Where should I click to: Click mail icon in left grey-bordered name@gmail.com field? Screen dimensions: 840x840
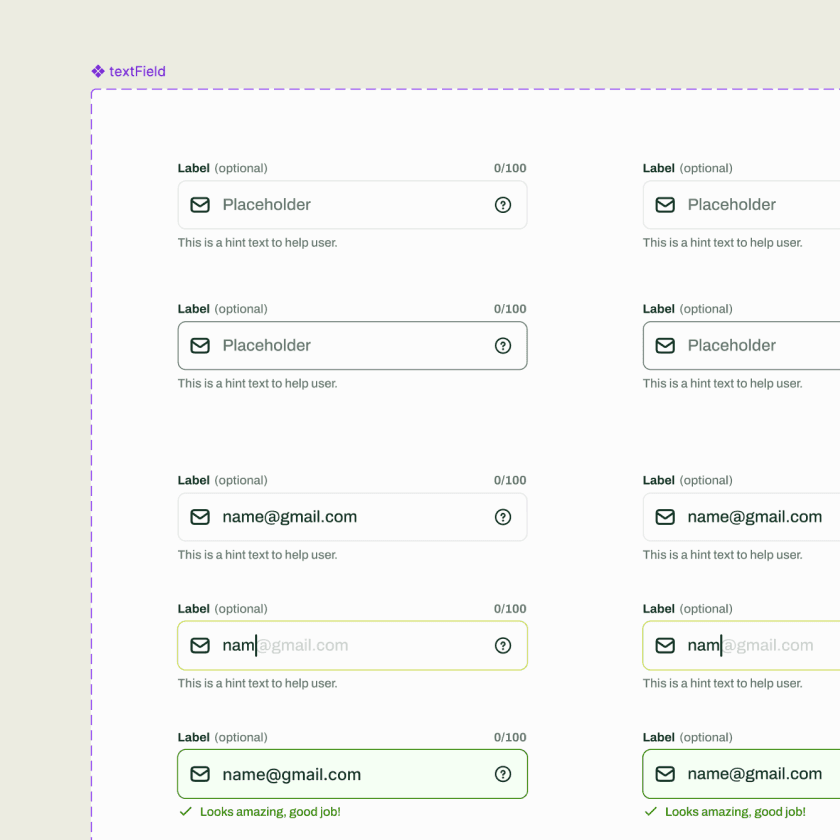coord(200,517)
